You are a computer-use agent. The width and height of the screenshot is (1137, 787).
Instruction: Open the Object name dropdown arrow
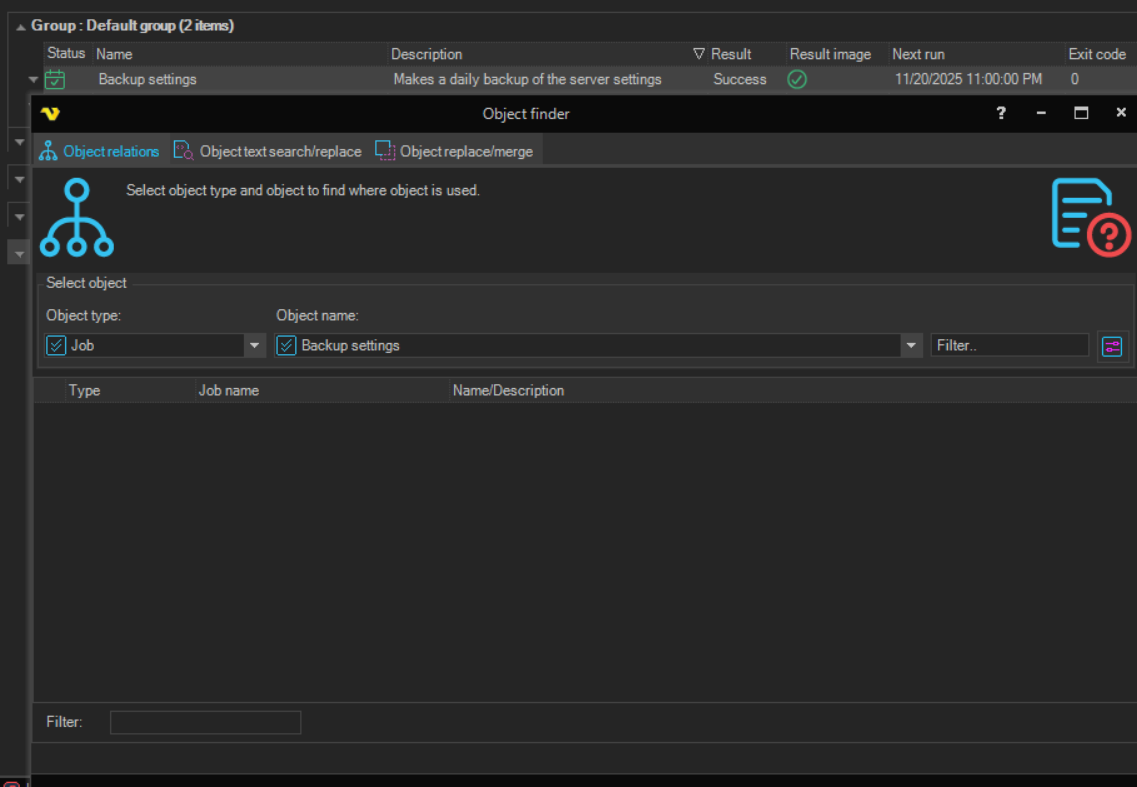pos(910,346)
